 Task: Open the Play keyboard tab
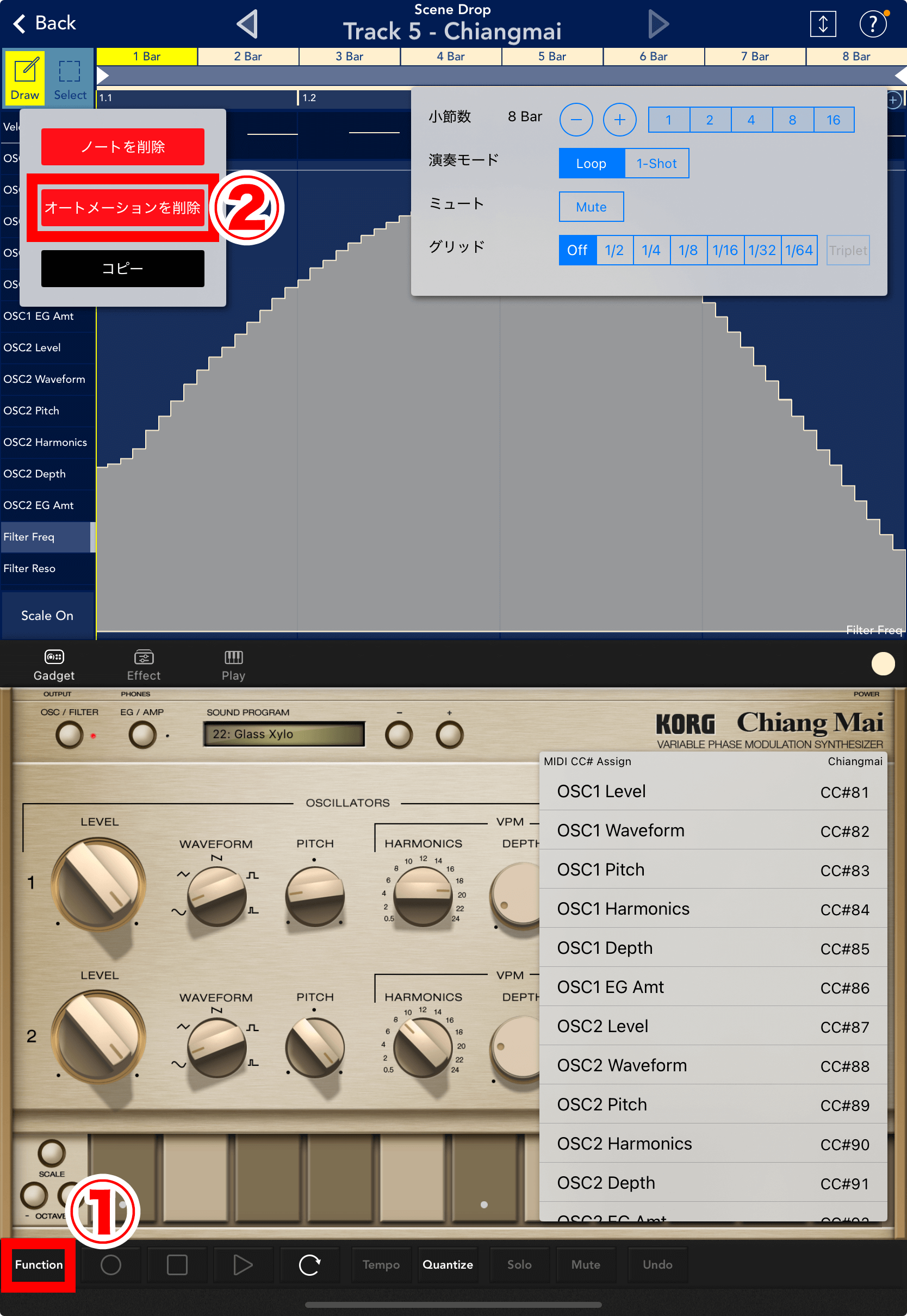(x=234, y=665)
